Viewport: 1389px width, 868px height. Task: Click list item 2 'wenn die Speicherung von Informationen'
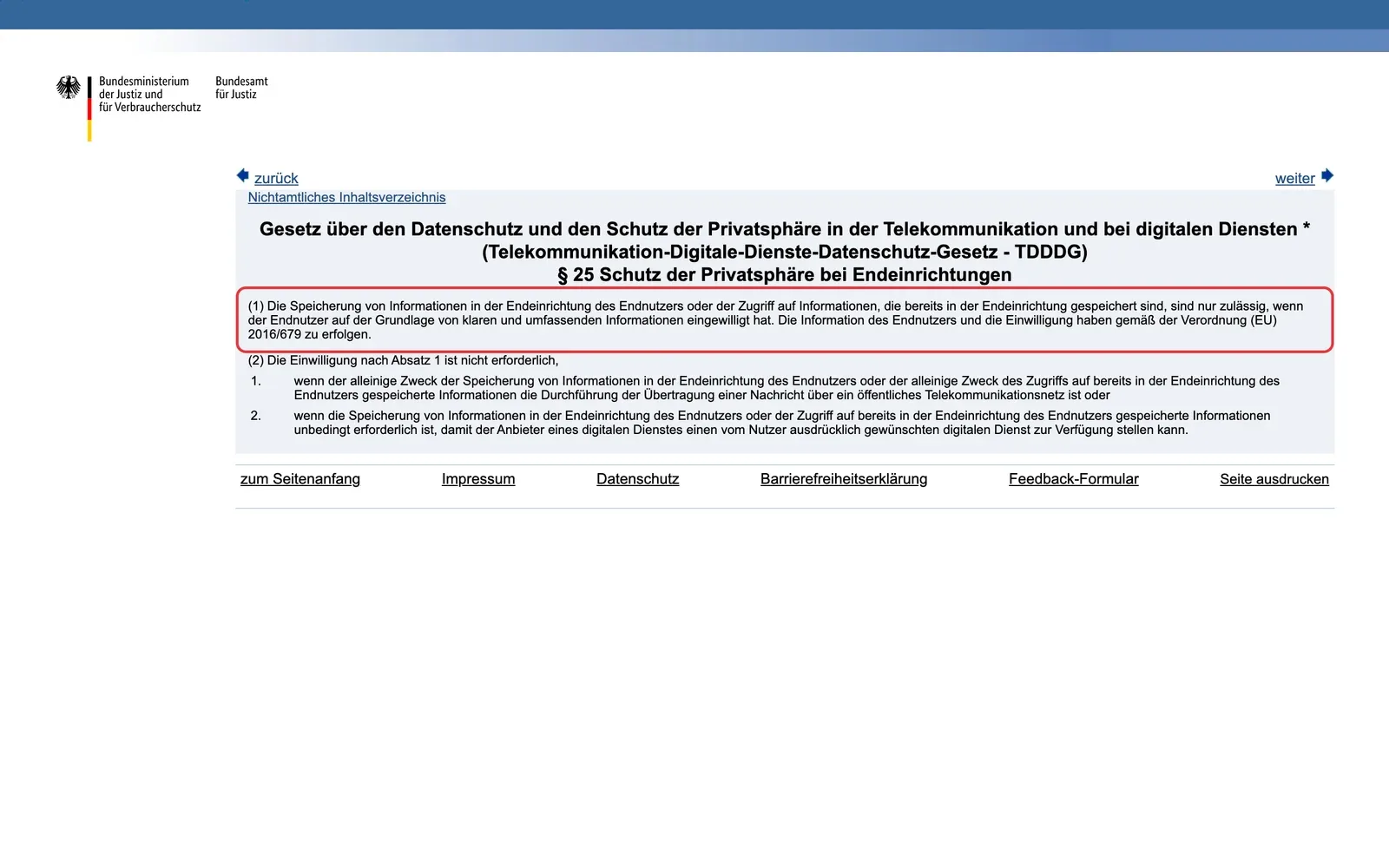tap(782, 423)
